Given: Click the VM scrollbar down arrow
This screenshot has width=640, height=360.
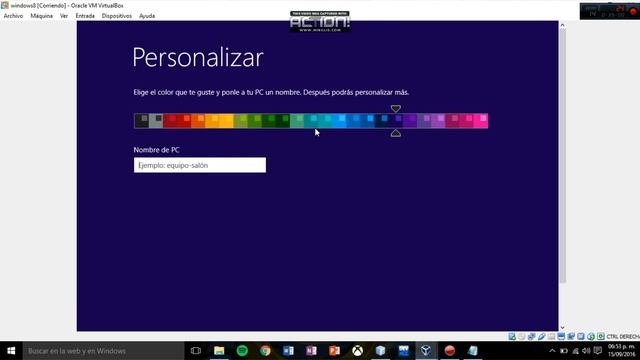Looking at the screenshot, I should click(562, 328).
